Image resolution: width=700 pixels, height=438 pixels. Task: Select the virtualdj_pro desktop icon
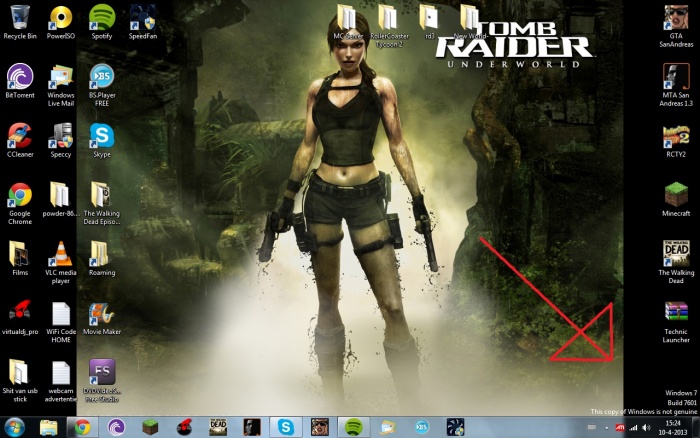20,317
